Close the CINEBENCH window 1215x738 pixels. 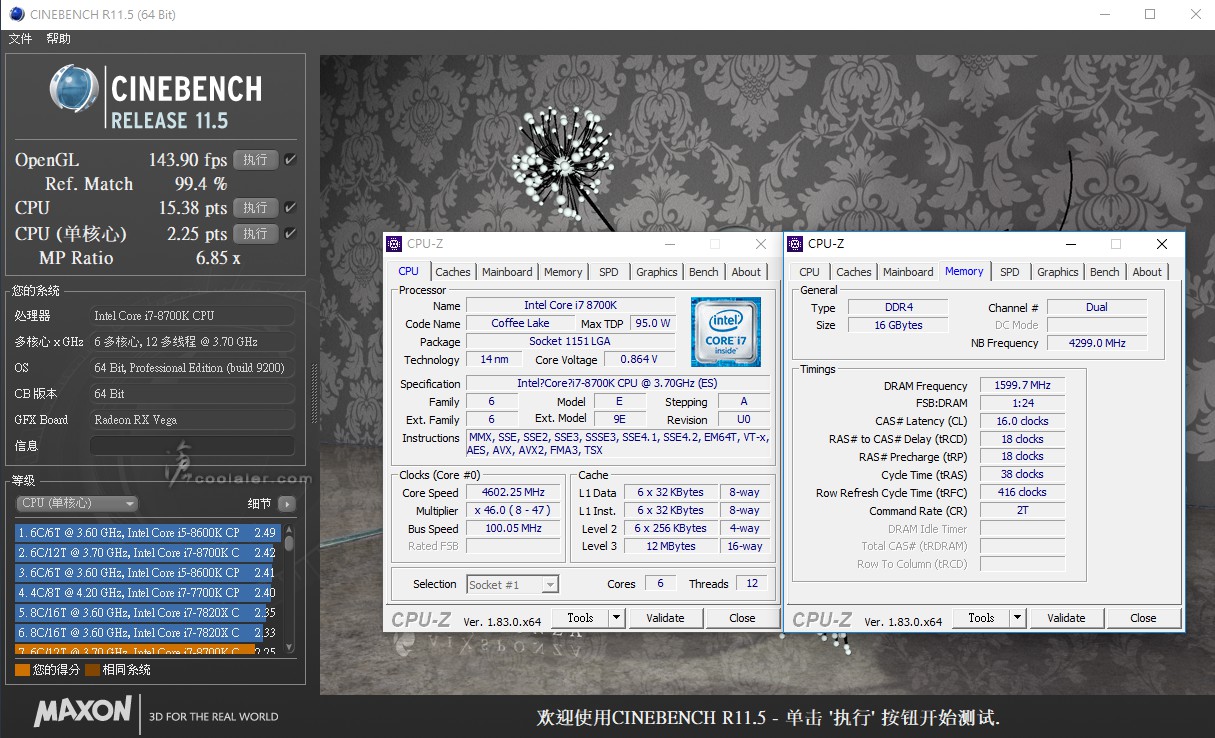(x=1196, y=14)
